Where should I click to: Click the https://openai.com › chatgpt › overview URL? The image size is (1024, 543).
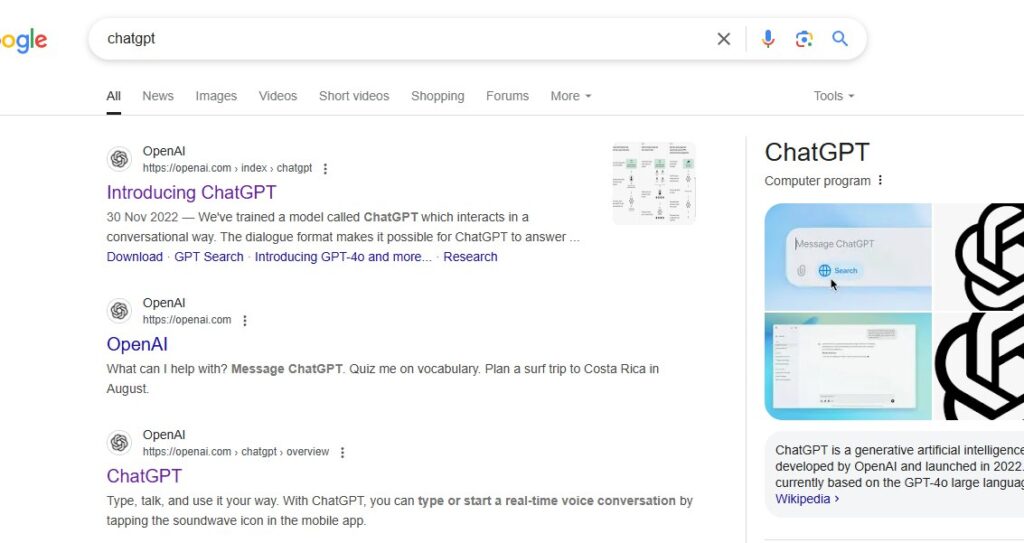coord(236,452)
